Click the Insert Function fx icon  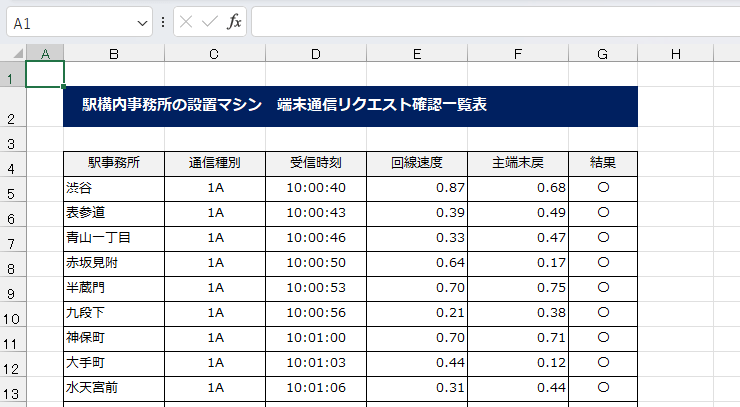234,22
